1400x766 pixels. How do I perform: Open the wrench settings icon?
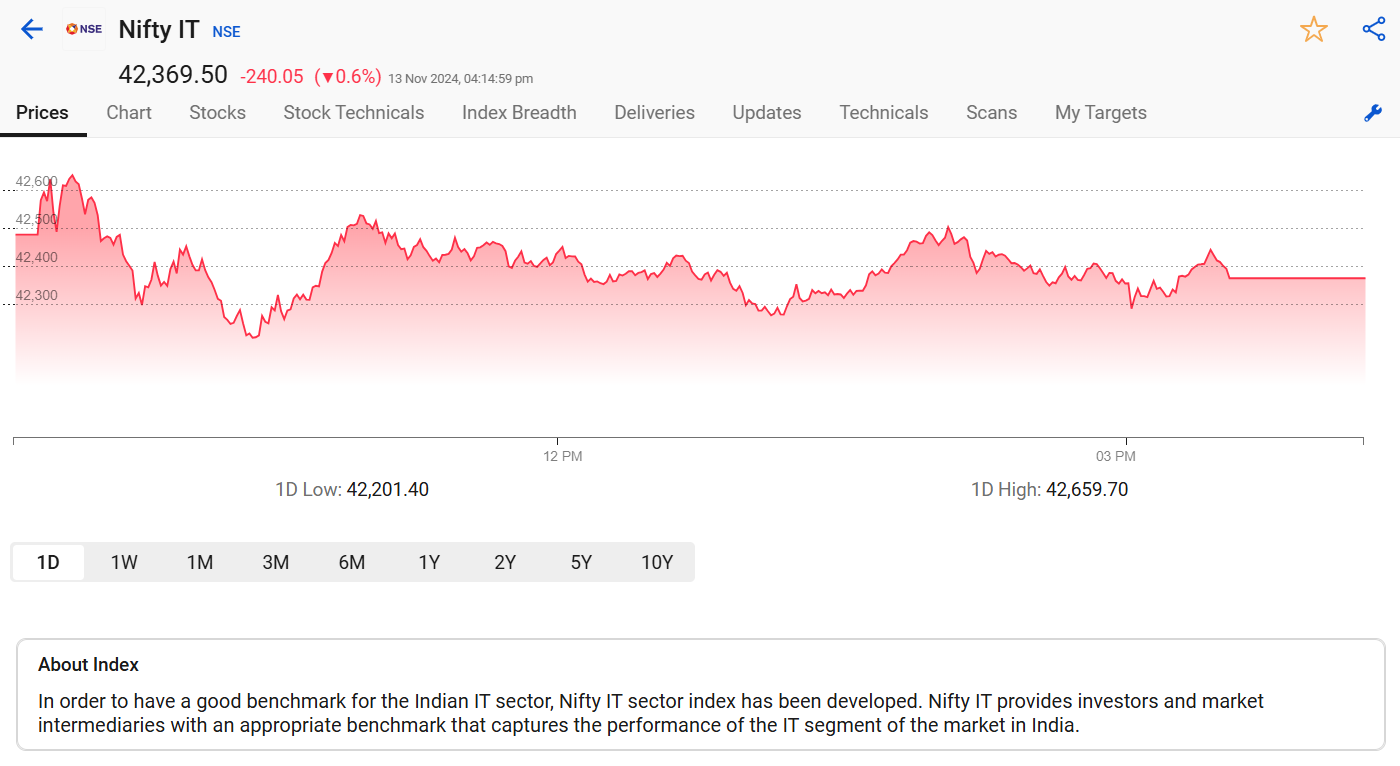[x=1373, y=113]
